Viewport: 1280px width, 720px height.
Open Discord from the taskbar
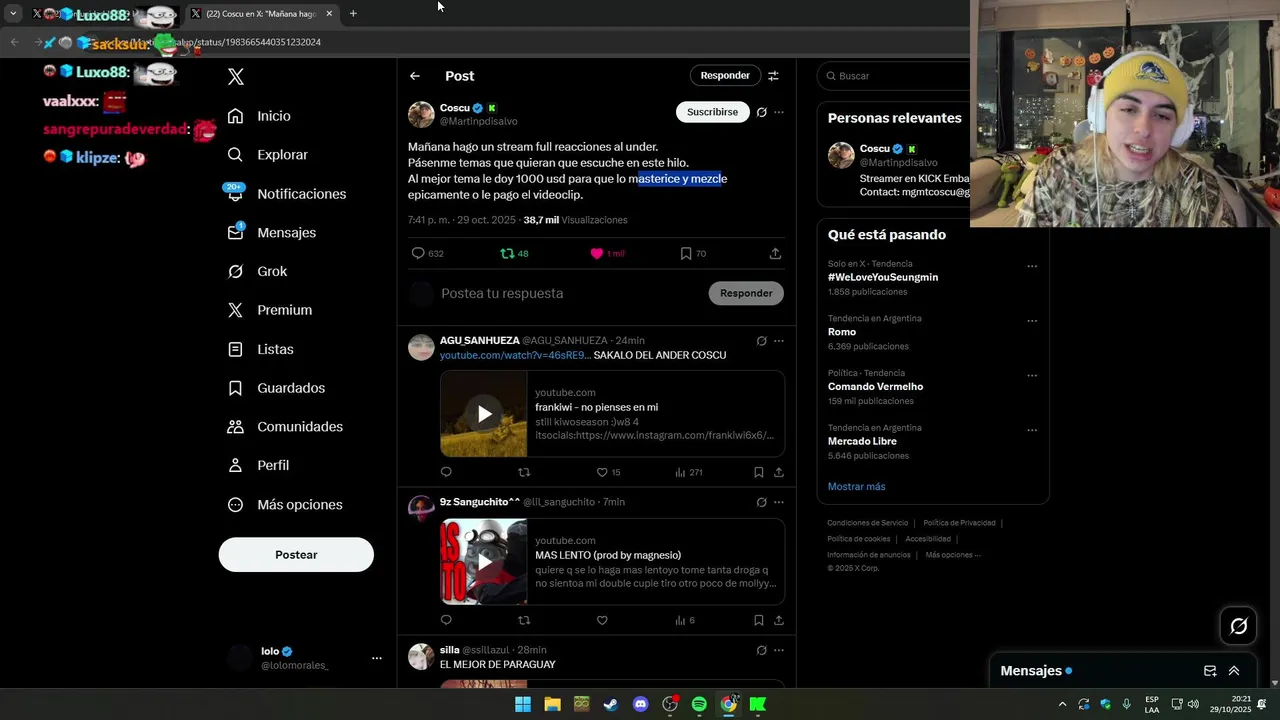point(641,705)
